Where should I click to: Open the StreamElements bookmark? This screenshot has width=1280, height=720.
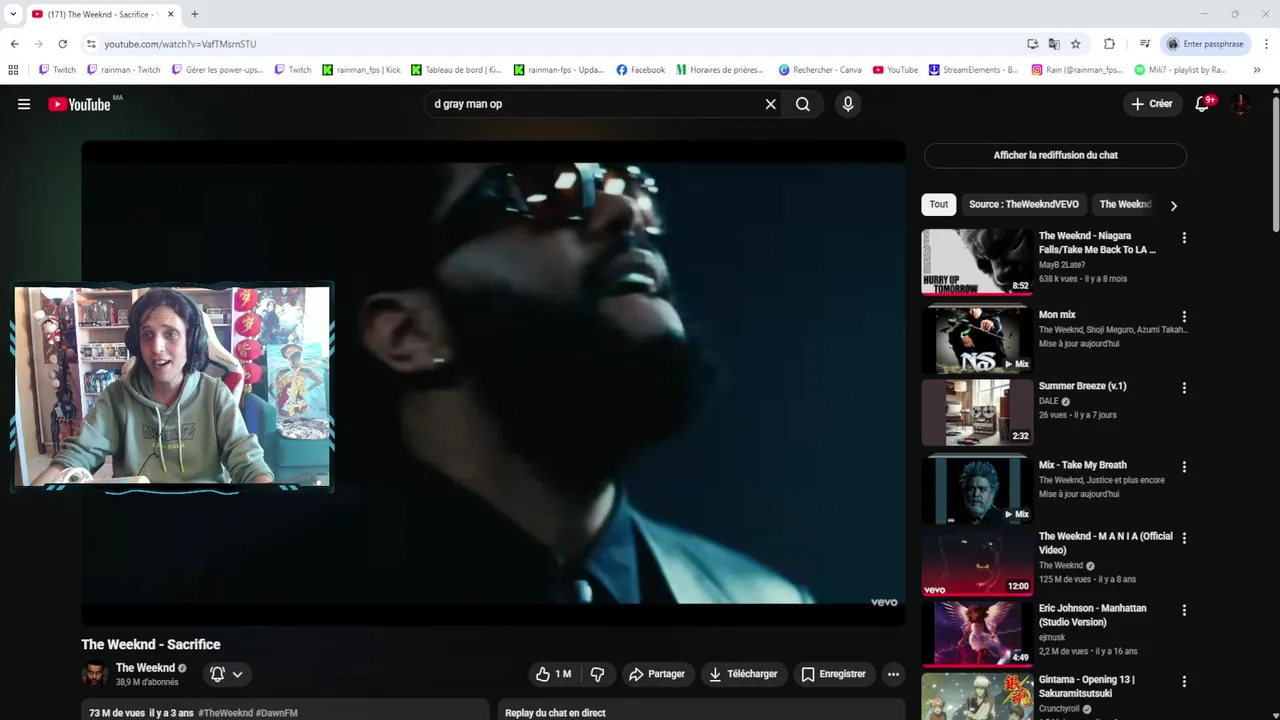tap(973, 70)
